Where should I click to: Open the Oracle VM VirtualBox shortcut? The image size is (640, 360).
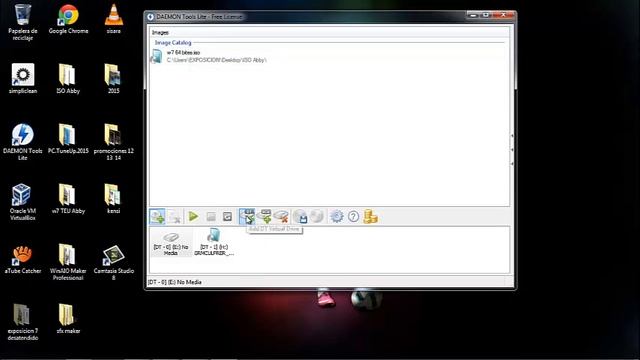tap(22, 202)
